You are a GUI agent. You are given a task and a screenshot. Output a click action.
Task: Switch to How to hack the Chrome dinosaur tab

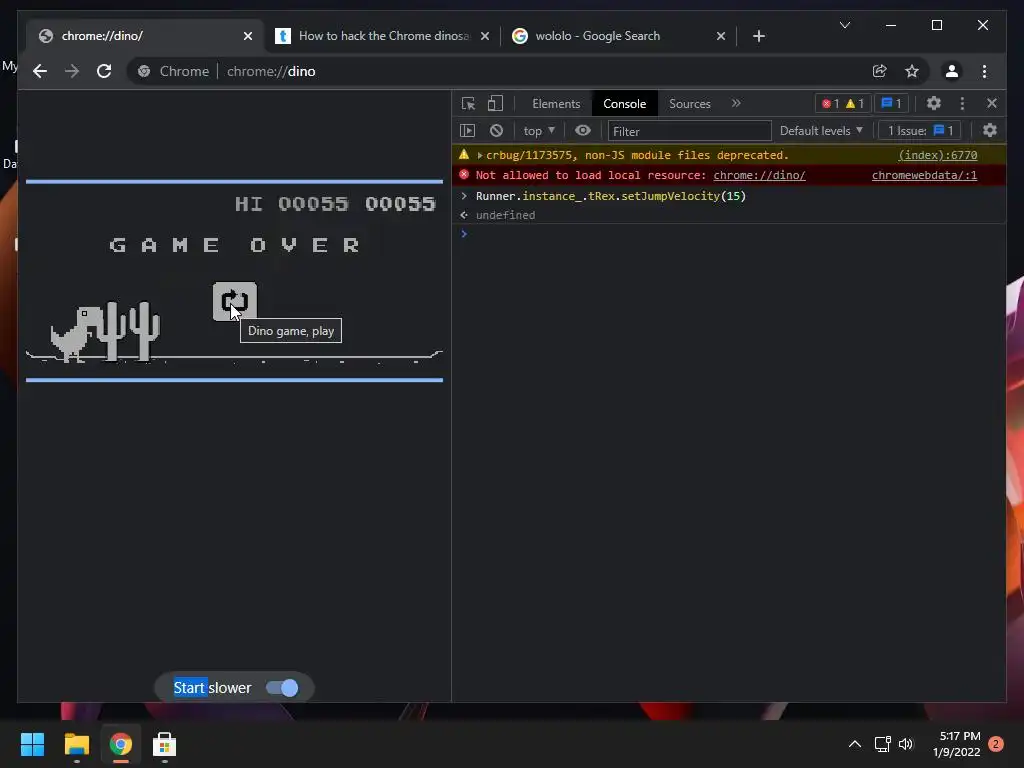point(382,36)
